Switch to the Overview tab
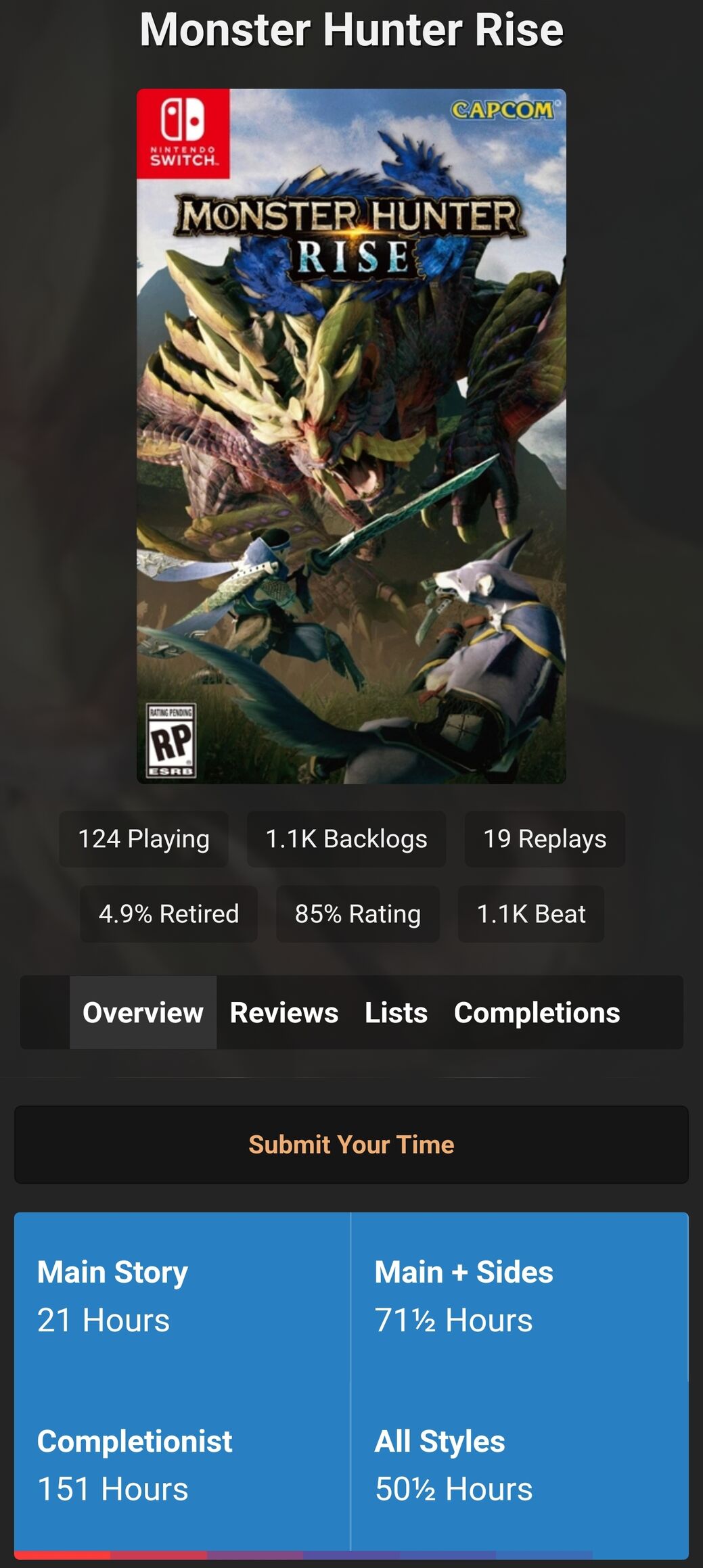This screenshot has height=1568, width=703. [143, 1012]
